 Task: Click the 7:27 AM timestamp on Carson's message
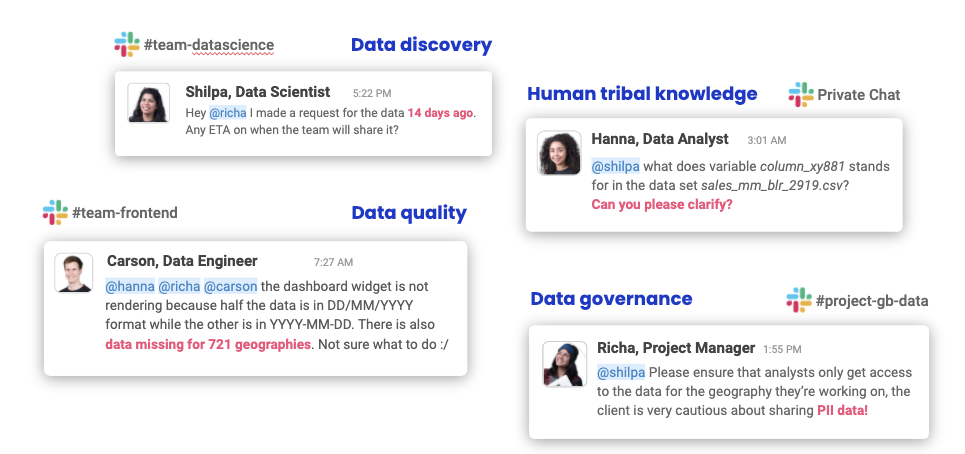(334, 262)
